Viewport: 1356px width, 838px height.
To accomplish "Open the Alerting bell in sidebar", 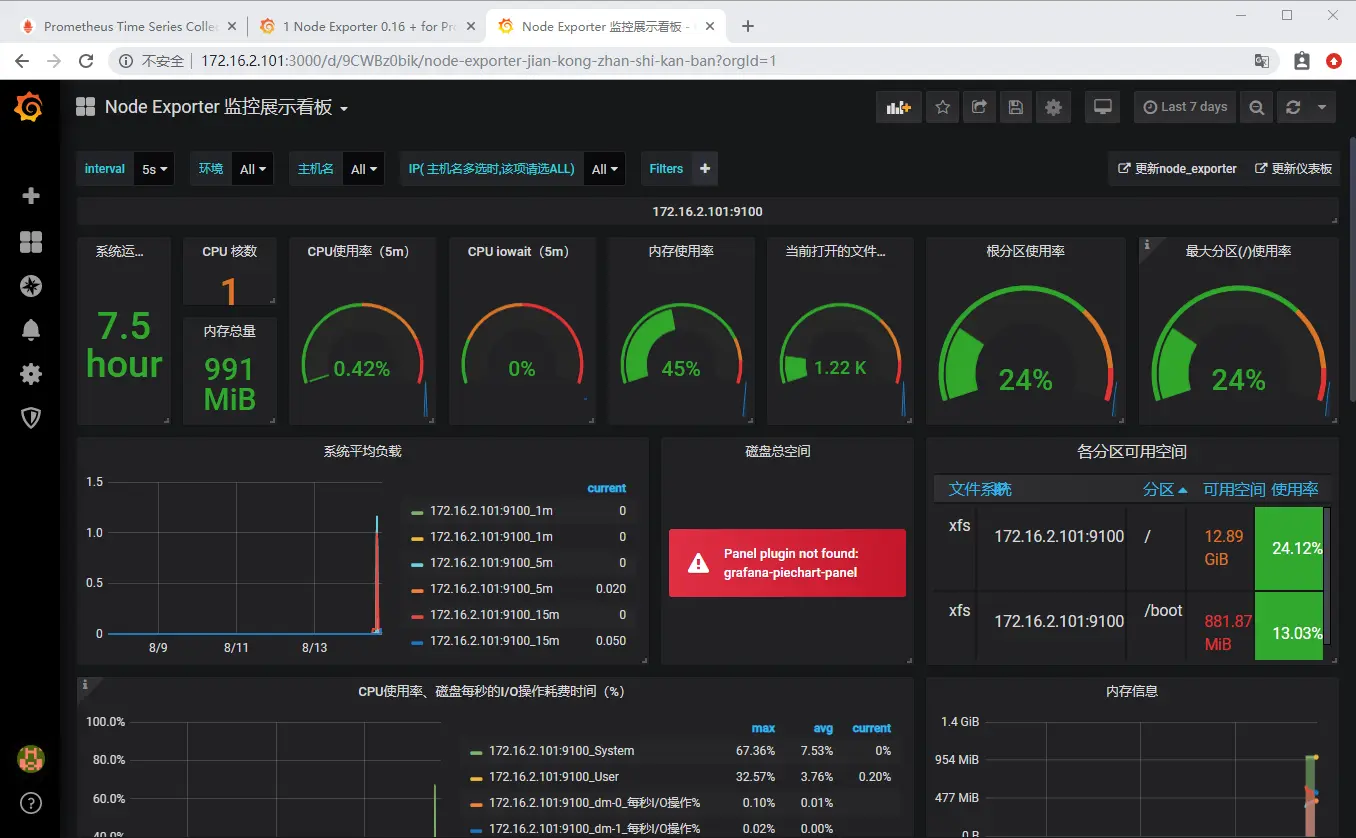I will [31, 329].
